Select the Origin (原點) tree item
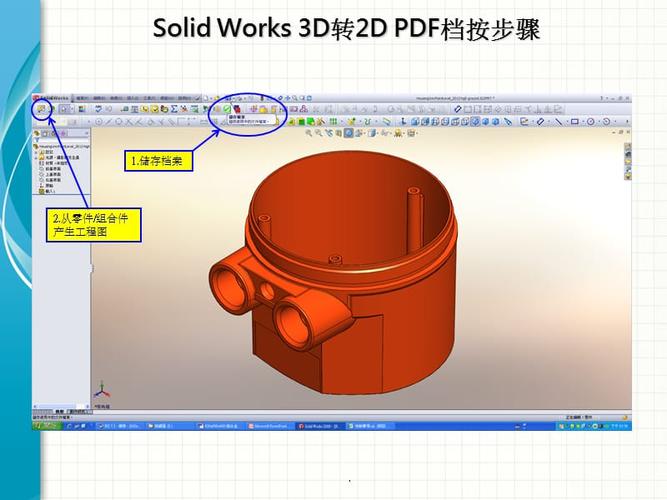 [x=46, y=186]
